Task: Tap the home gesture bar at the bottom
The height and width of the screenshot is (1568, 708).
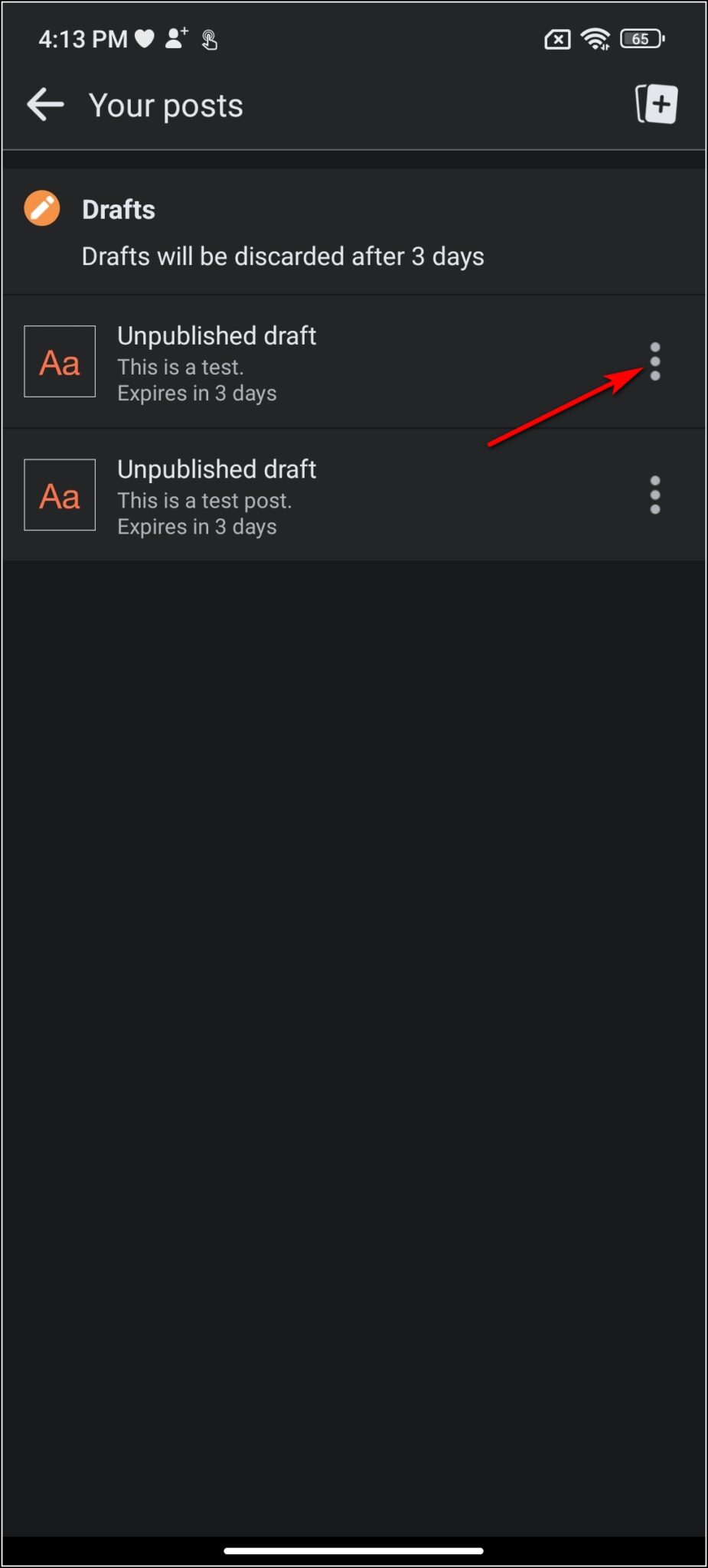Action: coord(354,1550)
